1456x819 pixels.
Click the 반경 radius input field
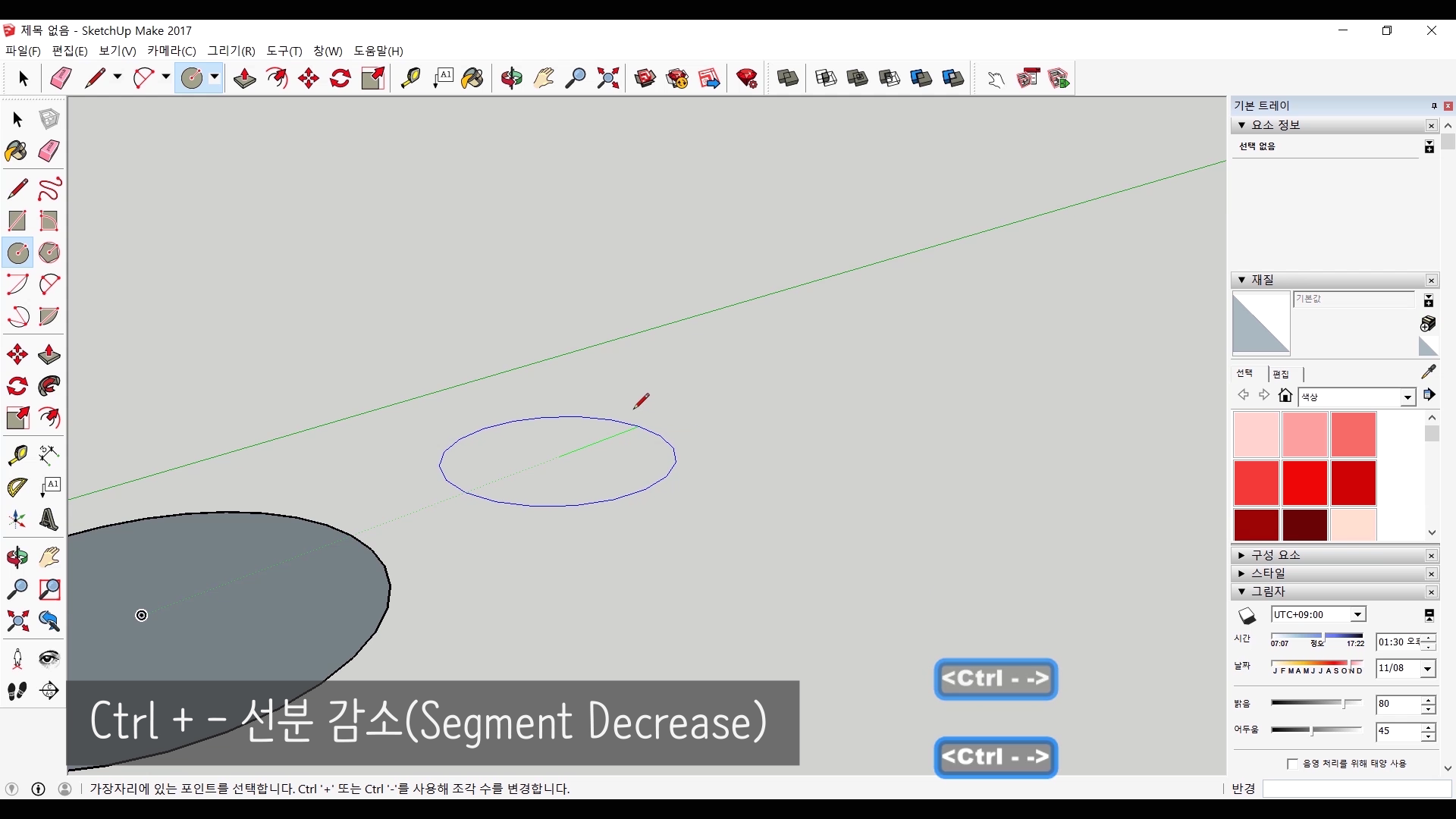tap(1357, 789)
